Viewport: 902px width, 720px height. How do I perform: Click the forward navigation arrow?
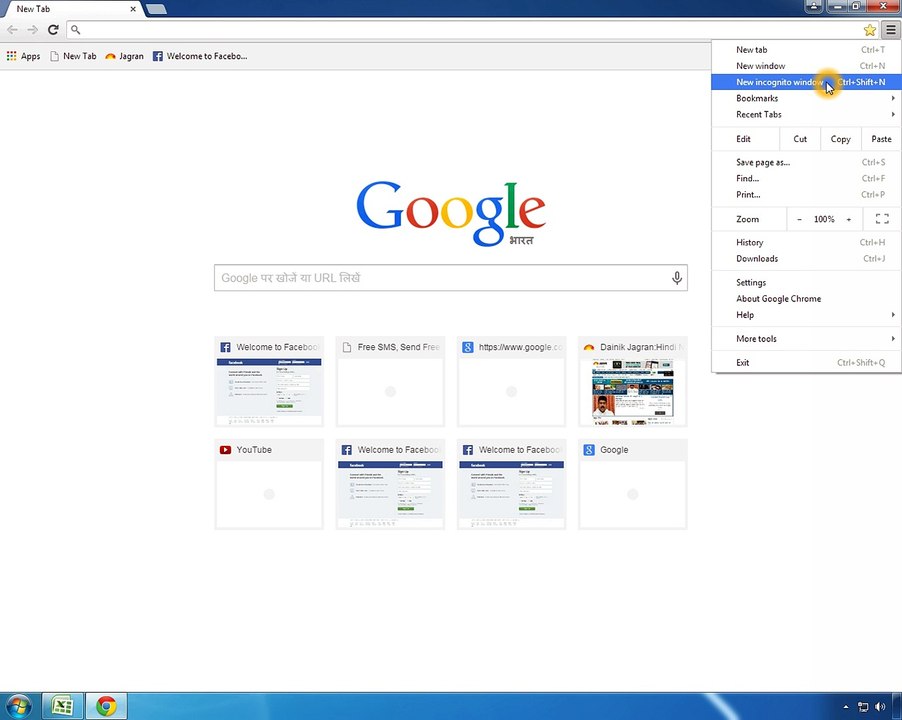(33, 30)
